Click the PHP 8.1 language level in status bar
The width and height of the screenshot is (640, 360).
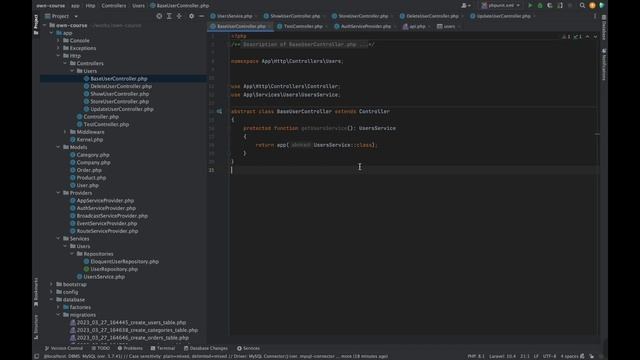click(476, 356)
